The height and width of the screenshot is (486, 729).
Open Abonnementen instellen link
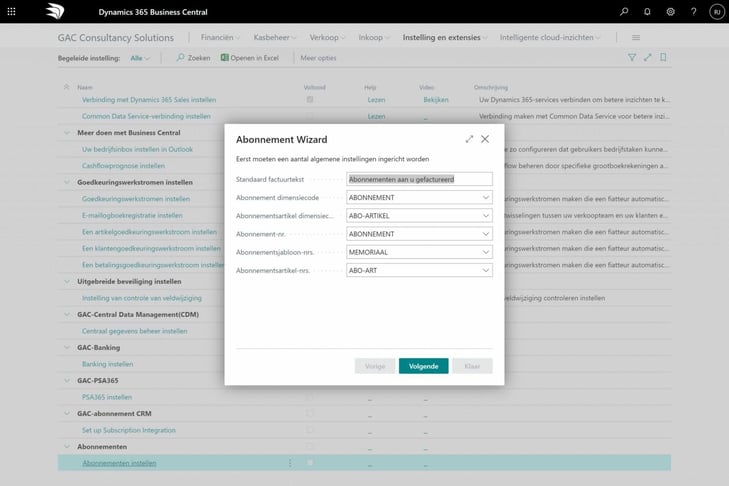(119, 463)
